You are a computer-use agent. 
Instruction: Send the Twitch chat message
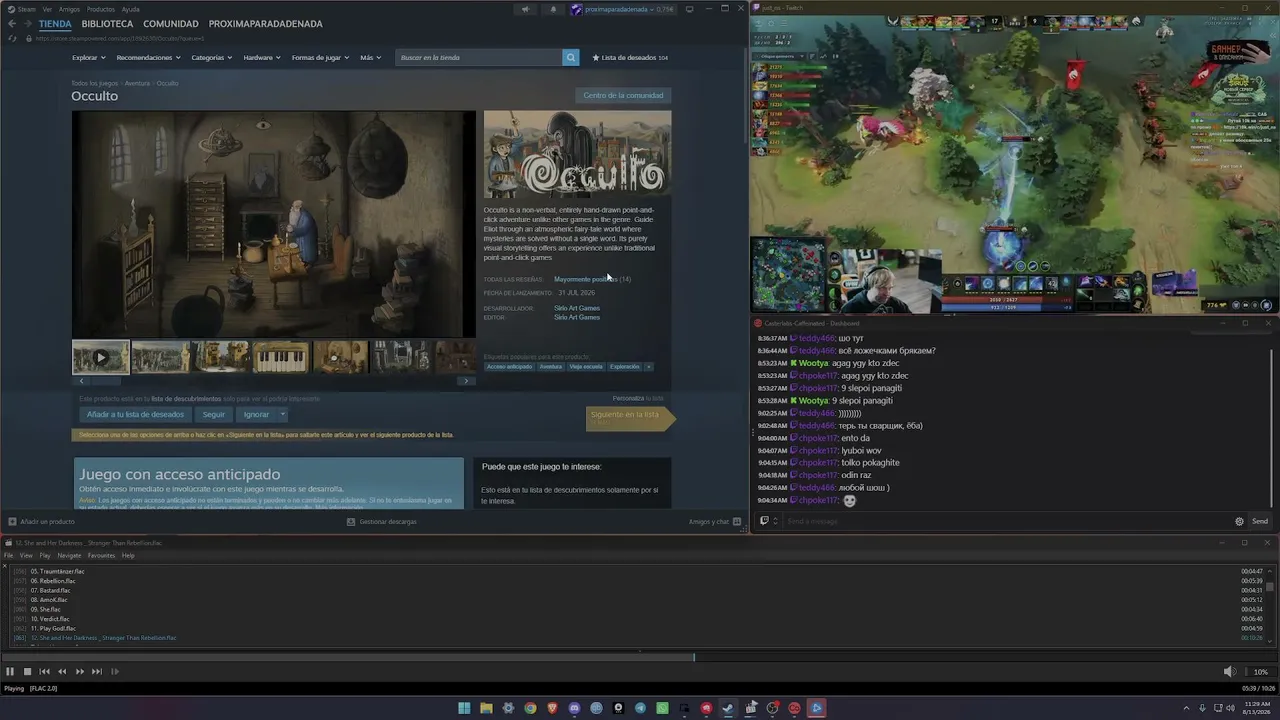(1260, 521)
